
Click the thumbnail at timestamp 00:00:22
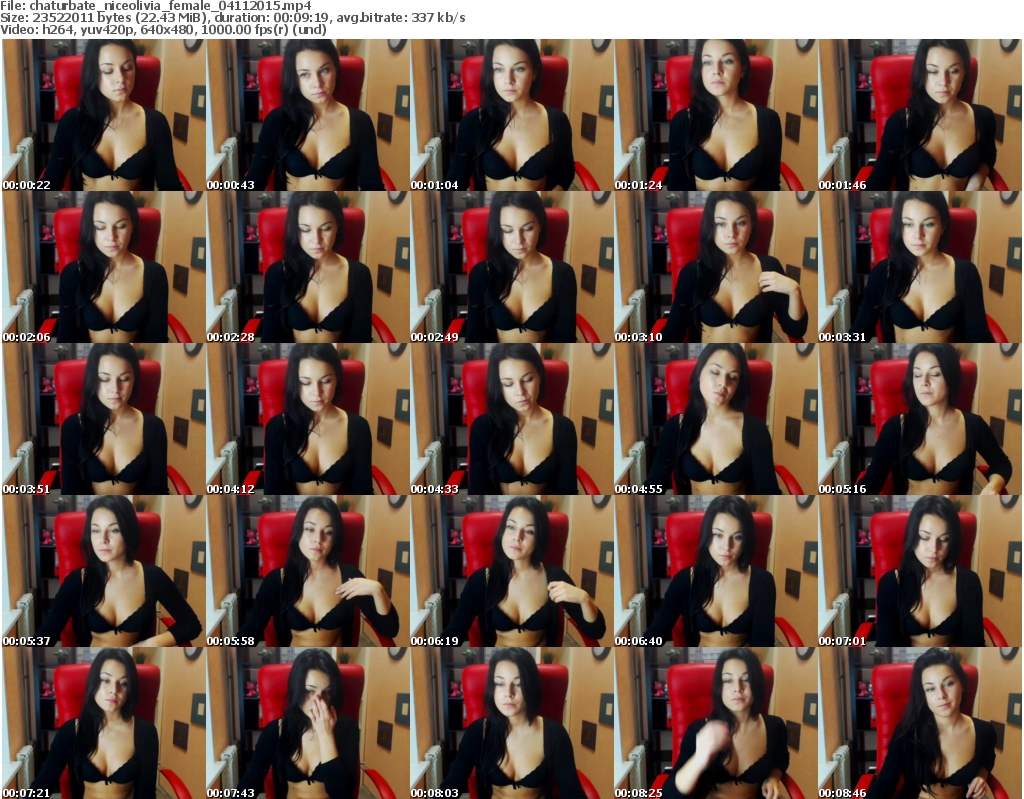pos(103,115)
